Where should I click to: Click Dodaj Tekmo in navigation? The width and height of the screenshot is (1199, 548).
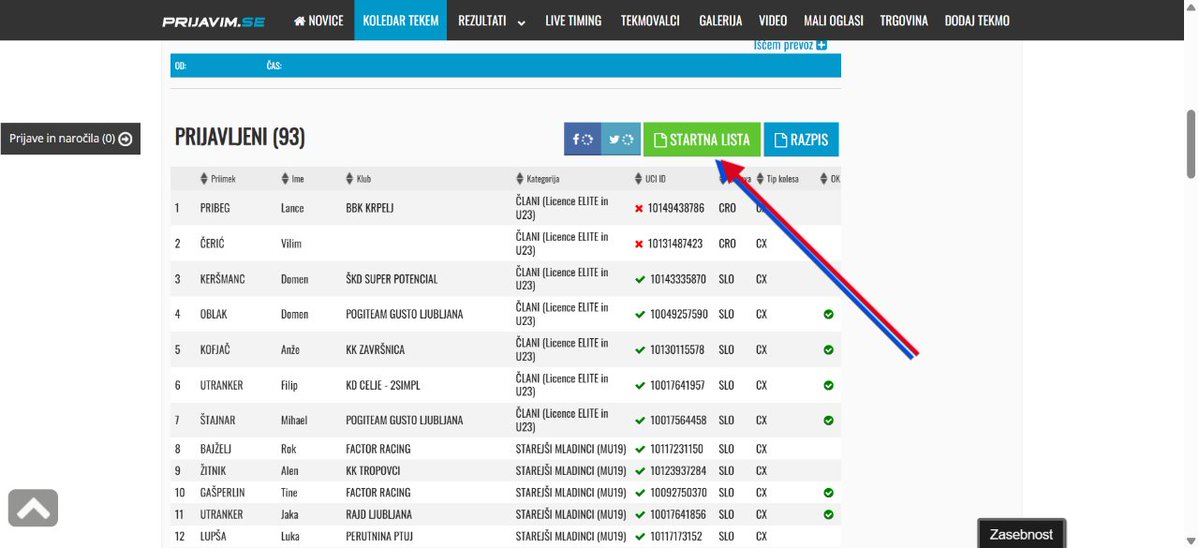(976, 21)
